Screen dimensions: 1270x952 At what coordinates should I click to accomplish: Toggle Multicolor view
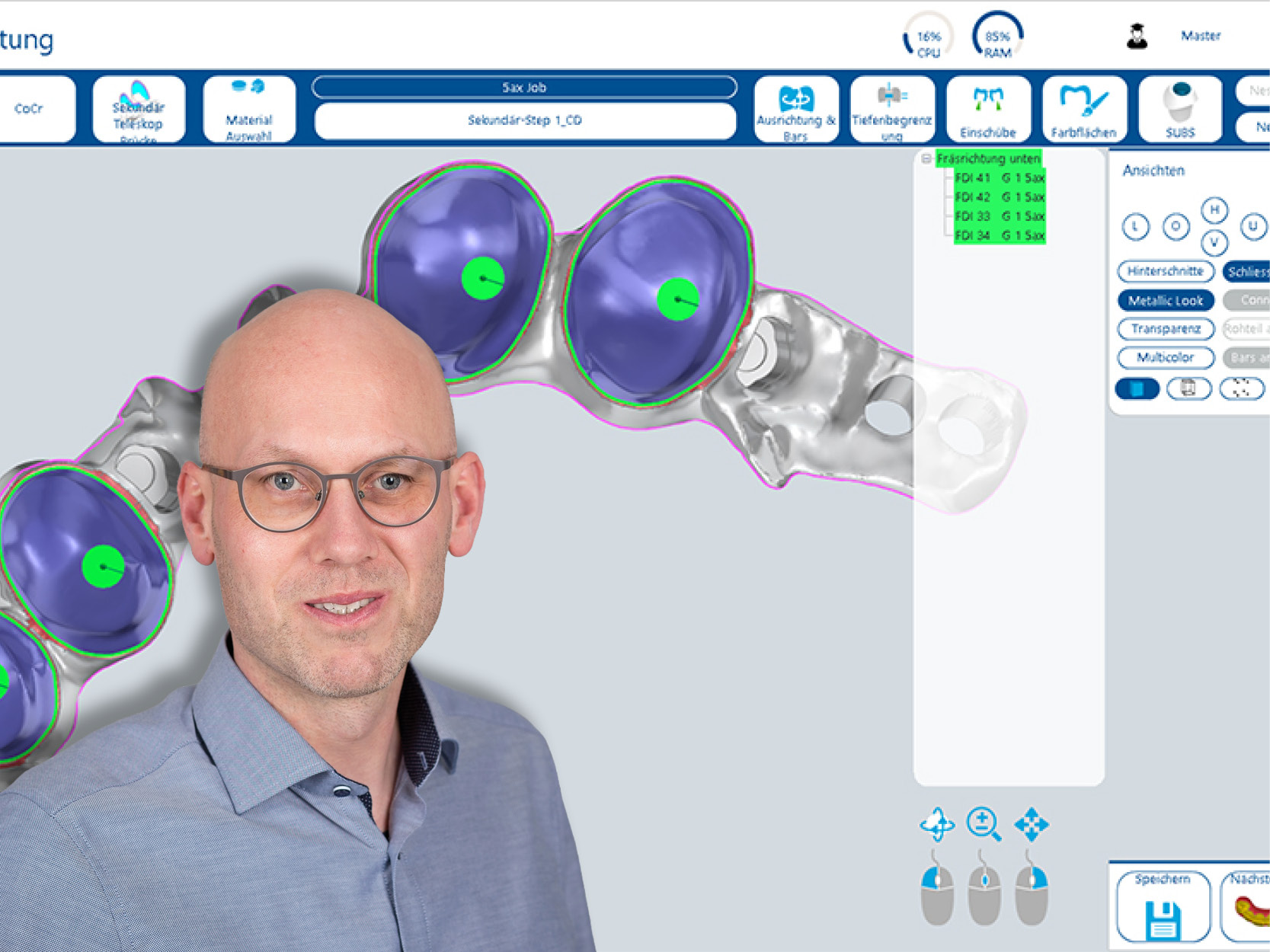coord(1166,356)
